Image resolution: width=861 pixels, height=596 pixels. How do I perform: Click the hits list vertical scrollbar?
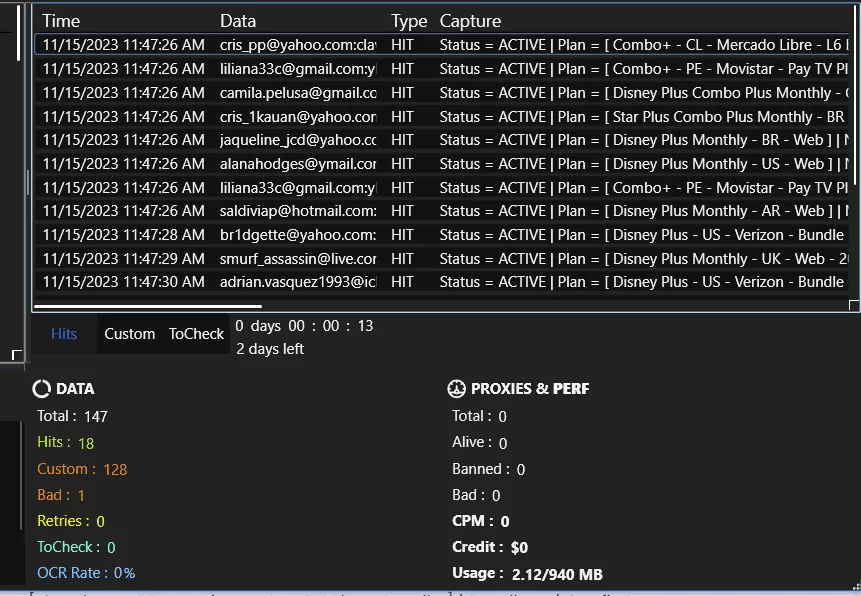pyautogui.click(x=855, y=93)
